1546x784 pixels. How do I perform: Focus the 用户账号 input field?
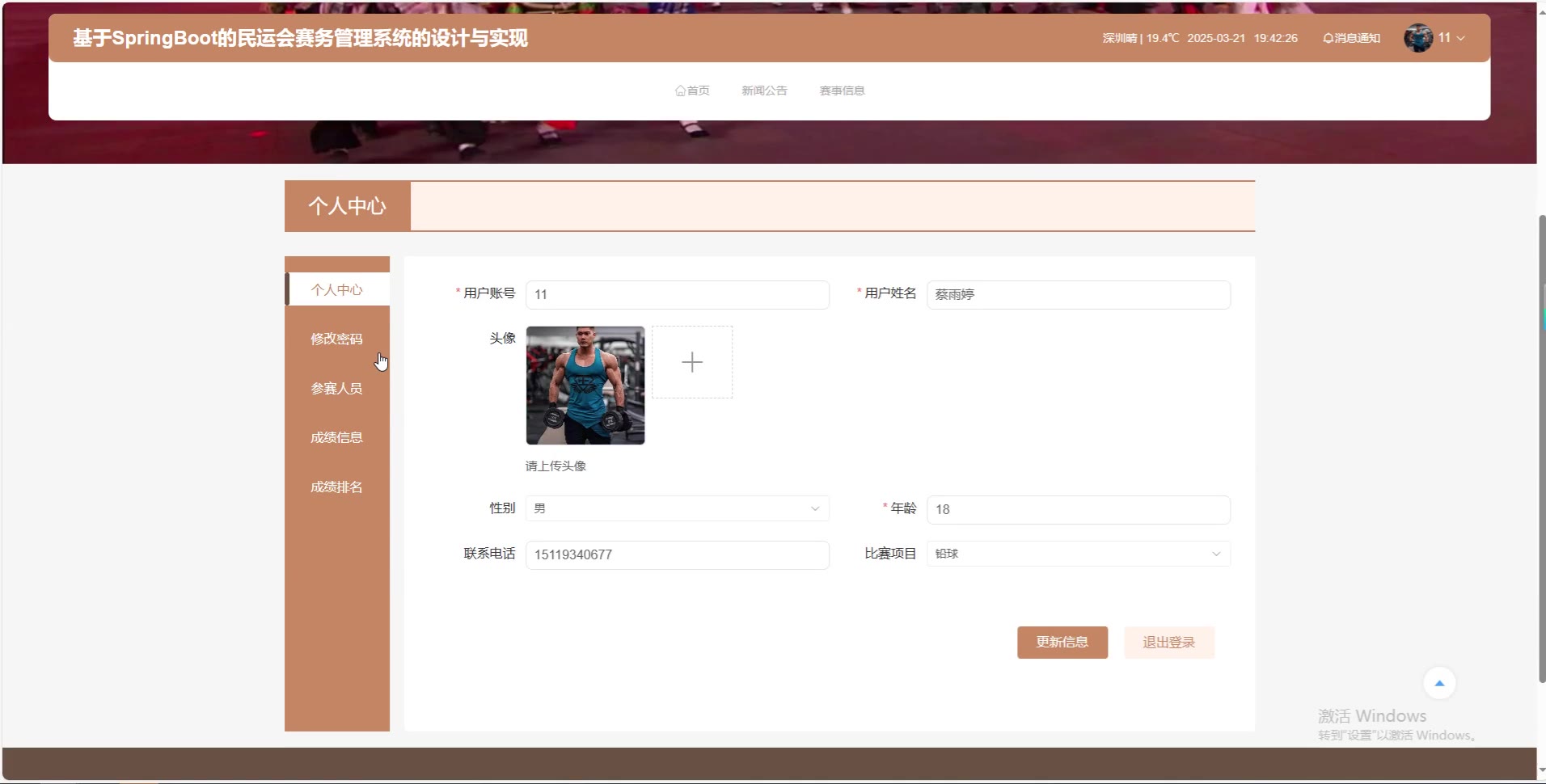point(678,294)
